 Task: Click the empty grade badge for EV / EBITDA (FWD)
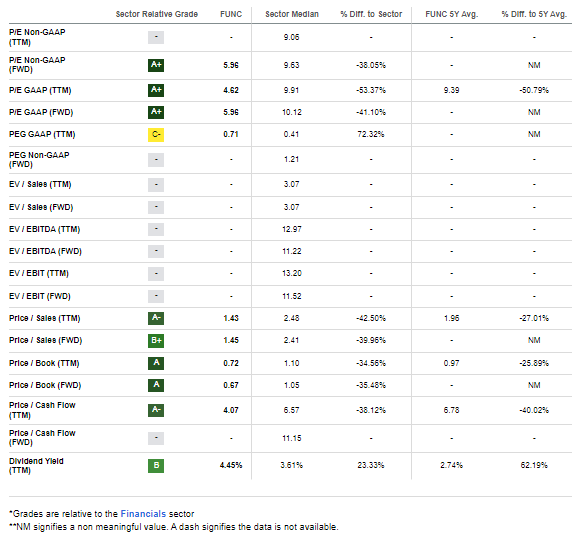click(x=156, y=252)
